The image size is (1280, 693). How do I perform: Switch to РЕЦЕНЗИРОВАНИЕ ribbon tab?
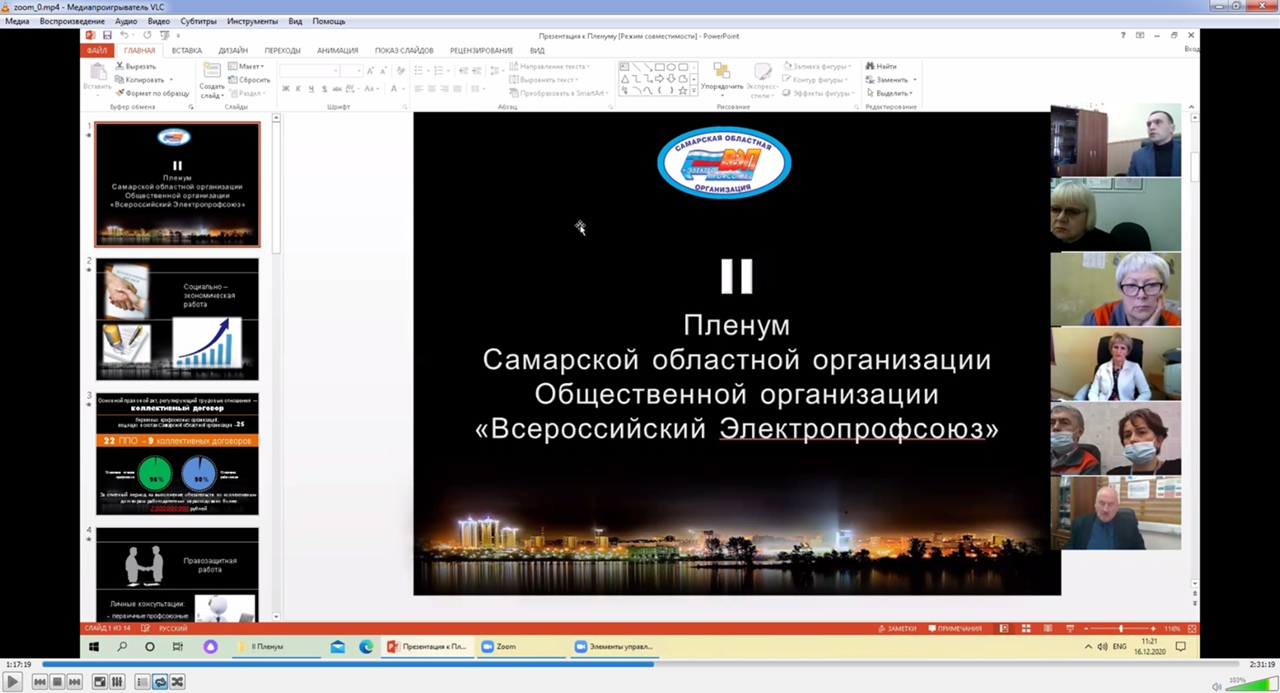[x=482, y=50]
